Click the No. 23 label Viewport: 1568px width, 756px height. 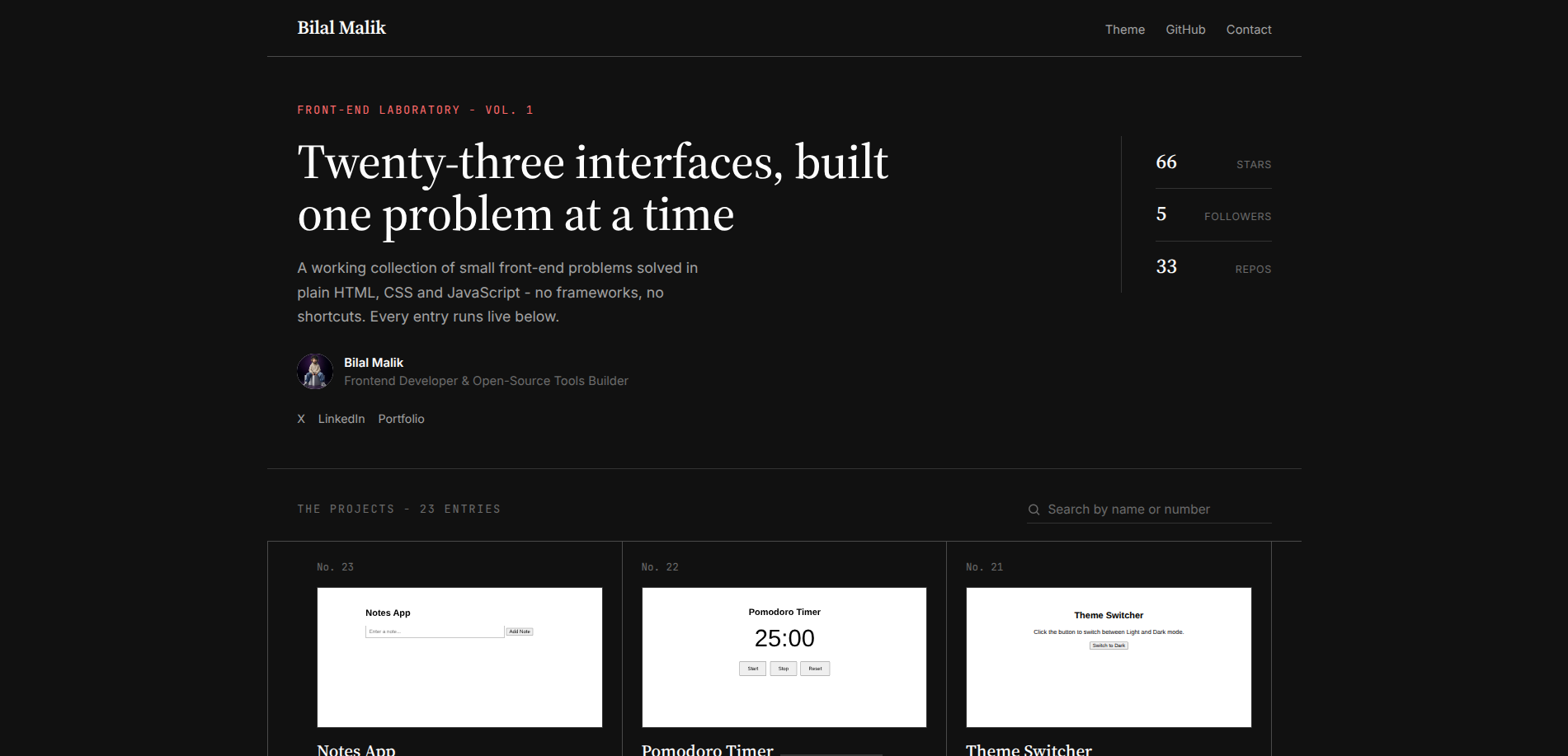[x=336, y=567]
